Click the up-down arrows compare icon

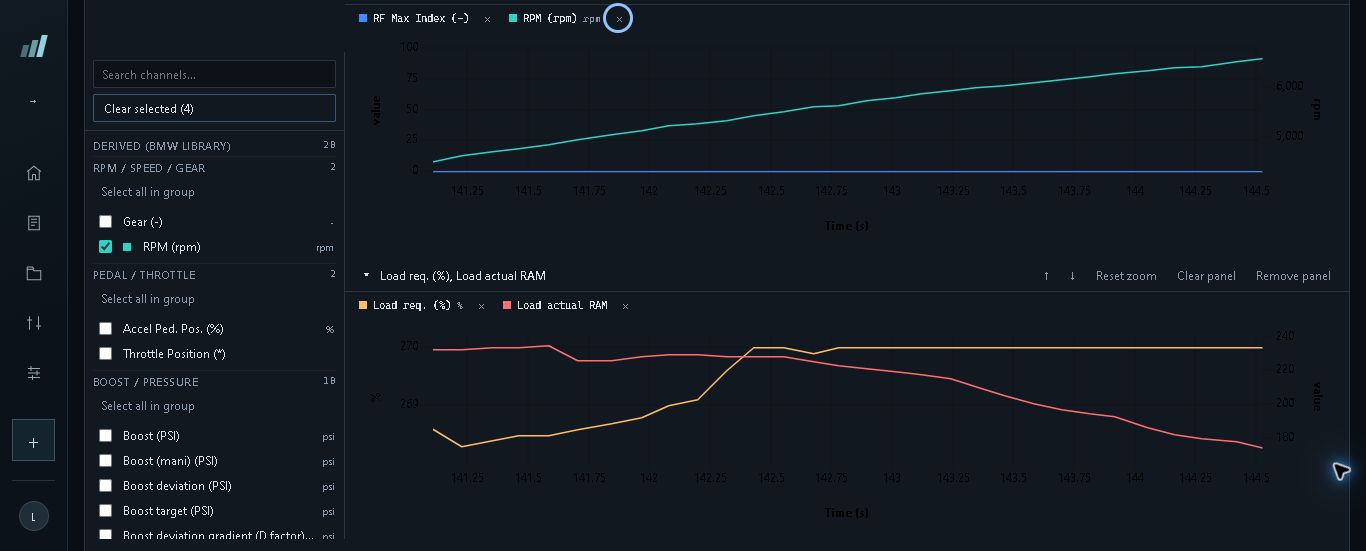pos(33,323)
